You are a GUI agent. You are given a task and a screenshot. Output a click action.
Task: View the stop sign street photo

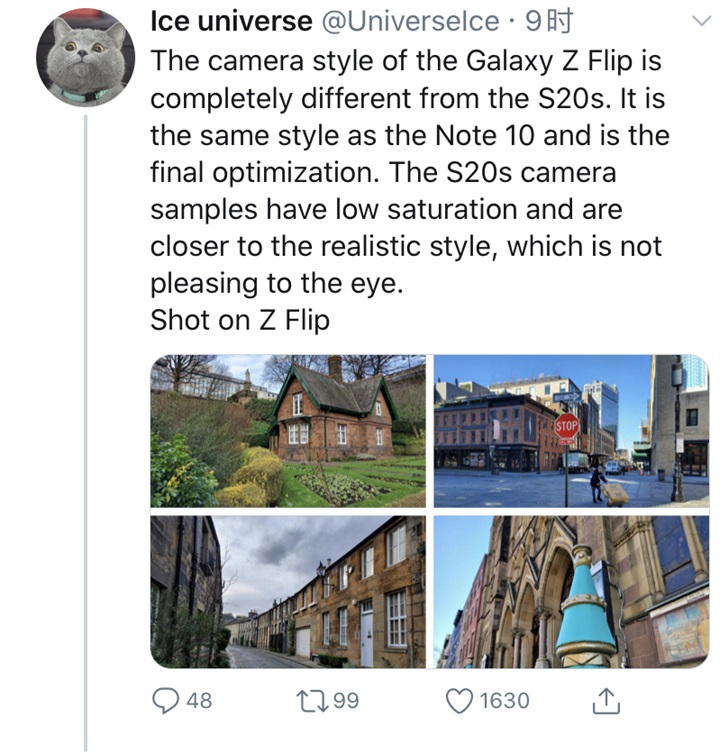tap(571, 431)
